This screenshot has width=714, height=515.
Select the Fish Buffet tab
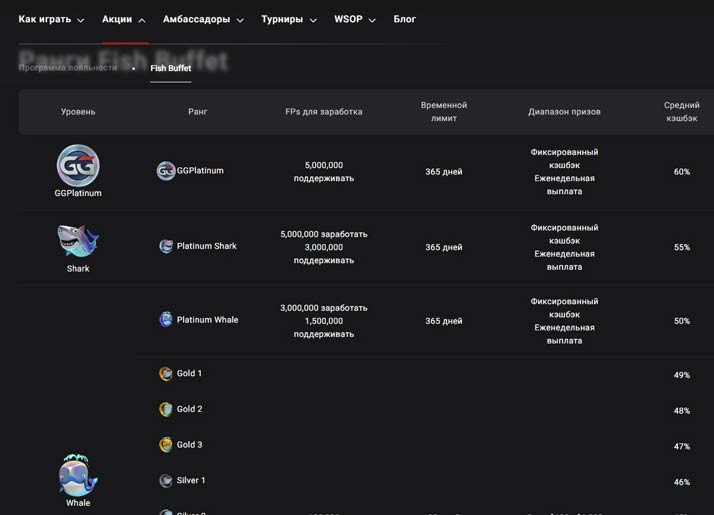pyautogui.click(x=170, y=68)
